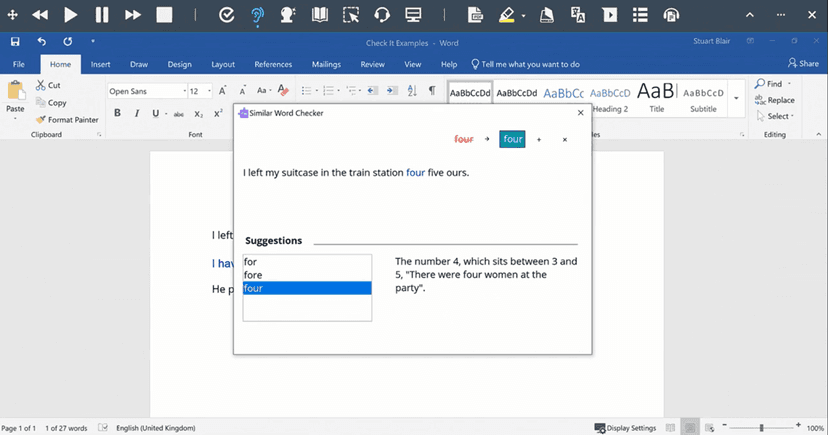Open the Design ribbon tab
828x435 pixels.
pos(180,64)
